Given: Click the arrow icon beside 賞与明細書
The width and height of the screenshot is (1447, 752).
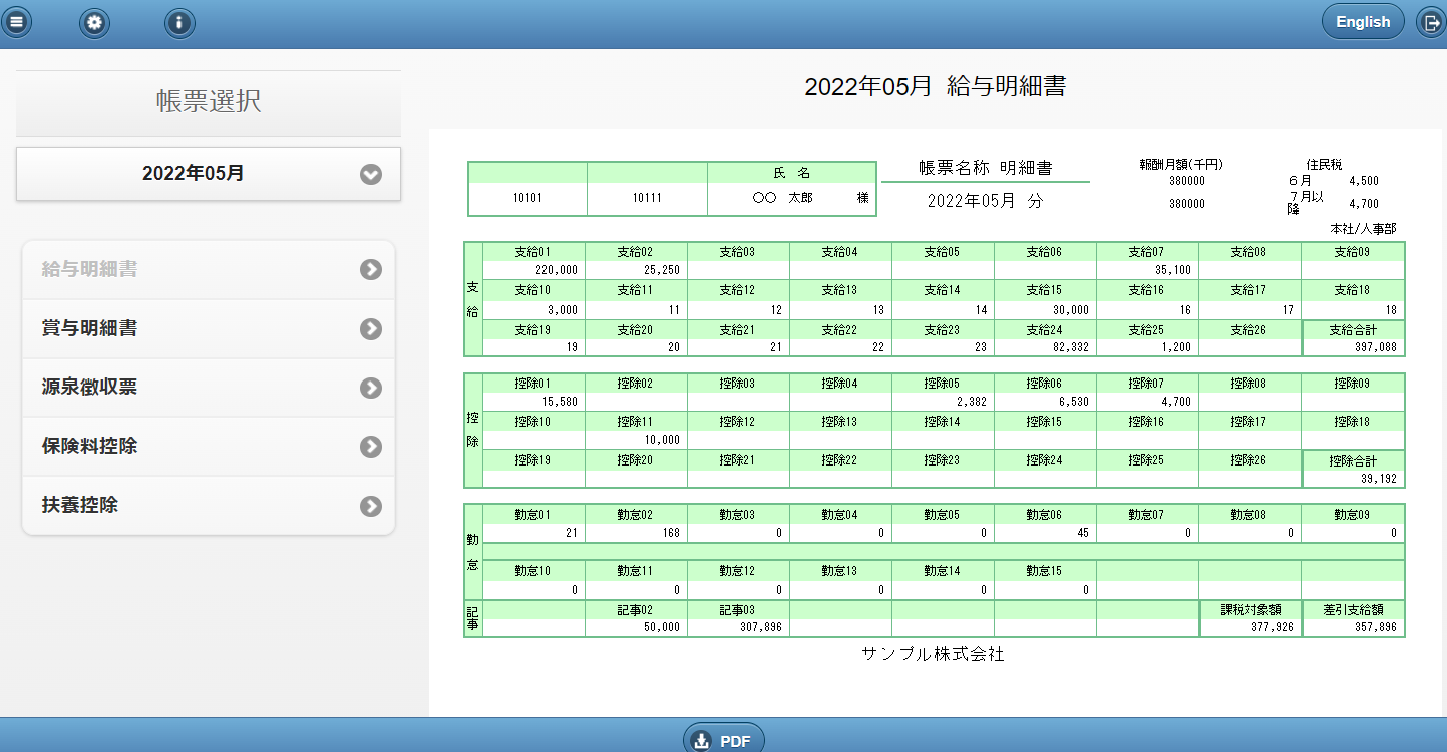Looking at the screenshot, I should [371, 328].
